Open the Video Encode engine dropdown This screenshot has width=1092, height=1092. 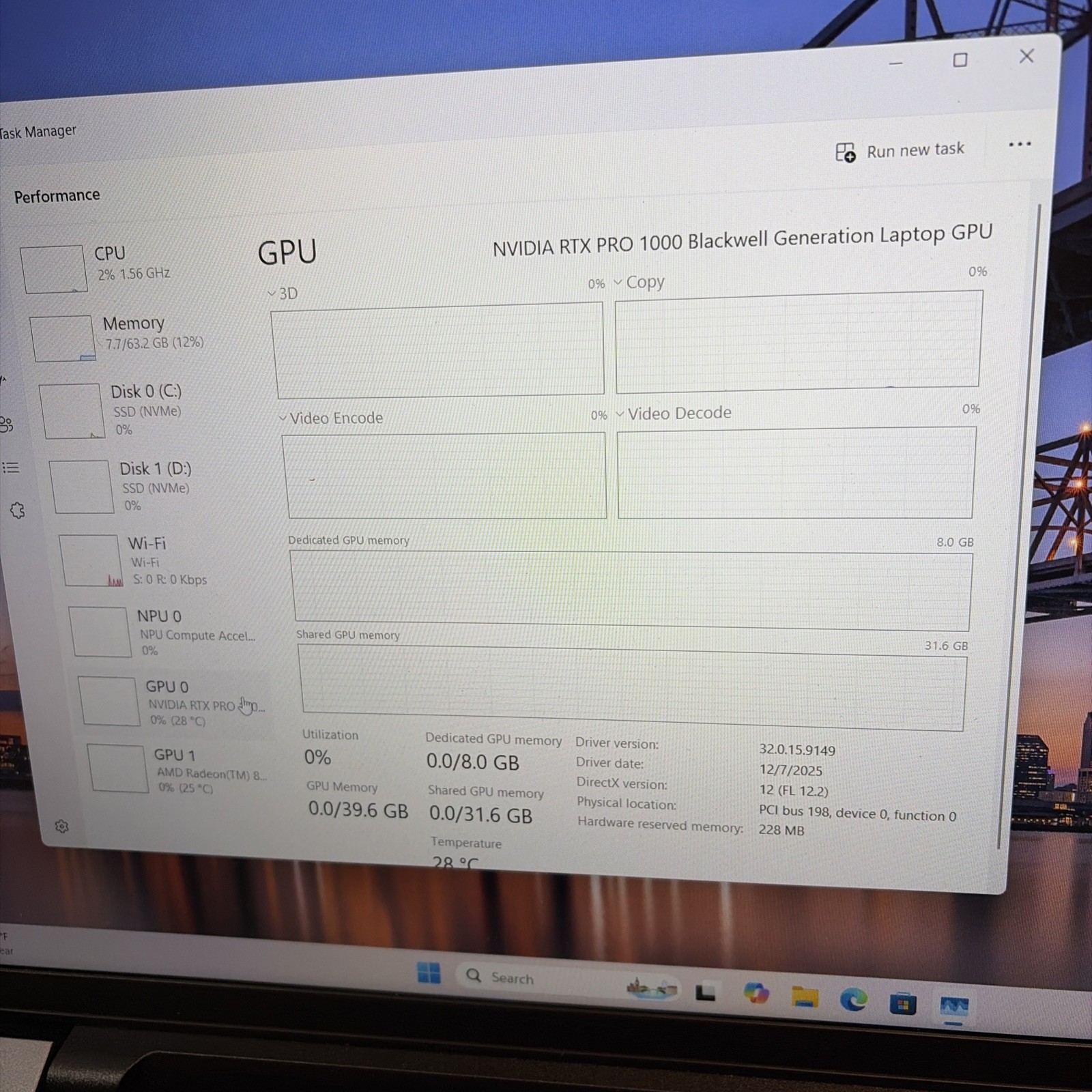[x=331, y=418]
